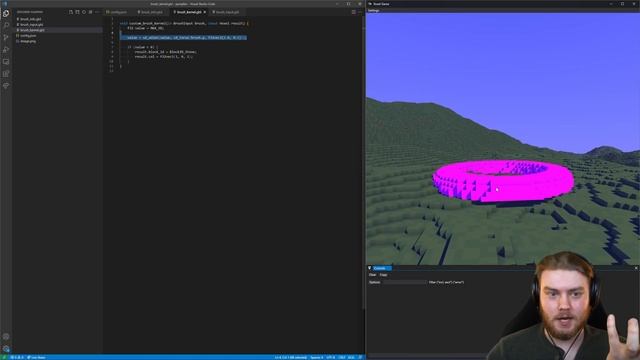Click Collapse Folders icon in explorer
Screen dimensions: 640x360
[90, 12]
